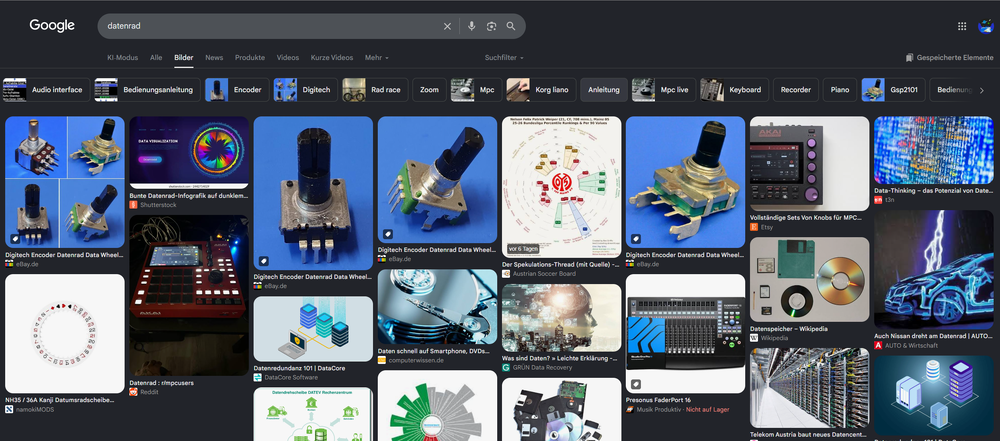
Task: Open the Suchfilter dropdown
Action: point(504,57)
